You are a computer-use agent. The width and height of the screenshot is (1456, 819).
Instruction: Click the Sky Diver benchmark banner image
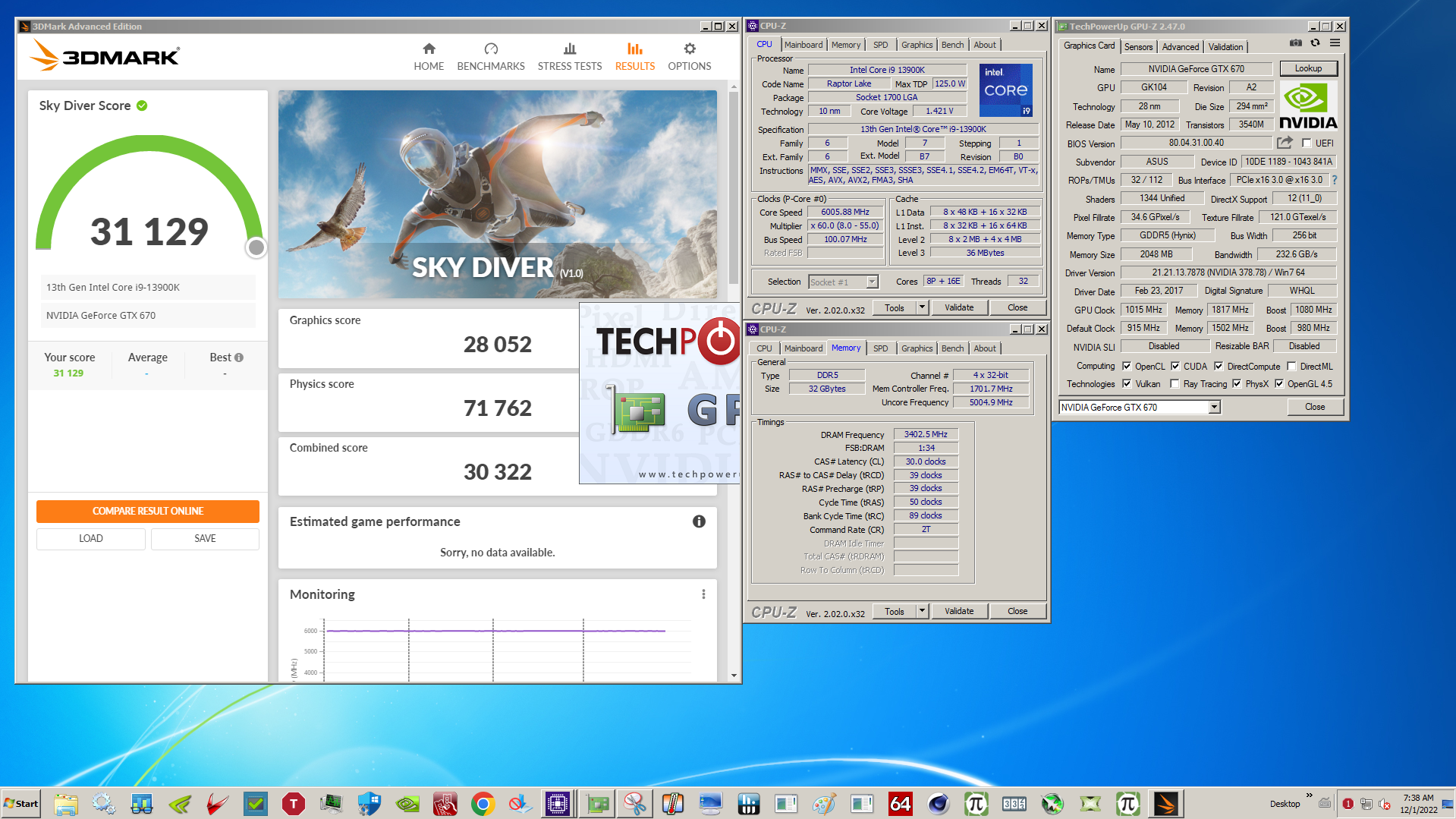click(497, 194)
